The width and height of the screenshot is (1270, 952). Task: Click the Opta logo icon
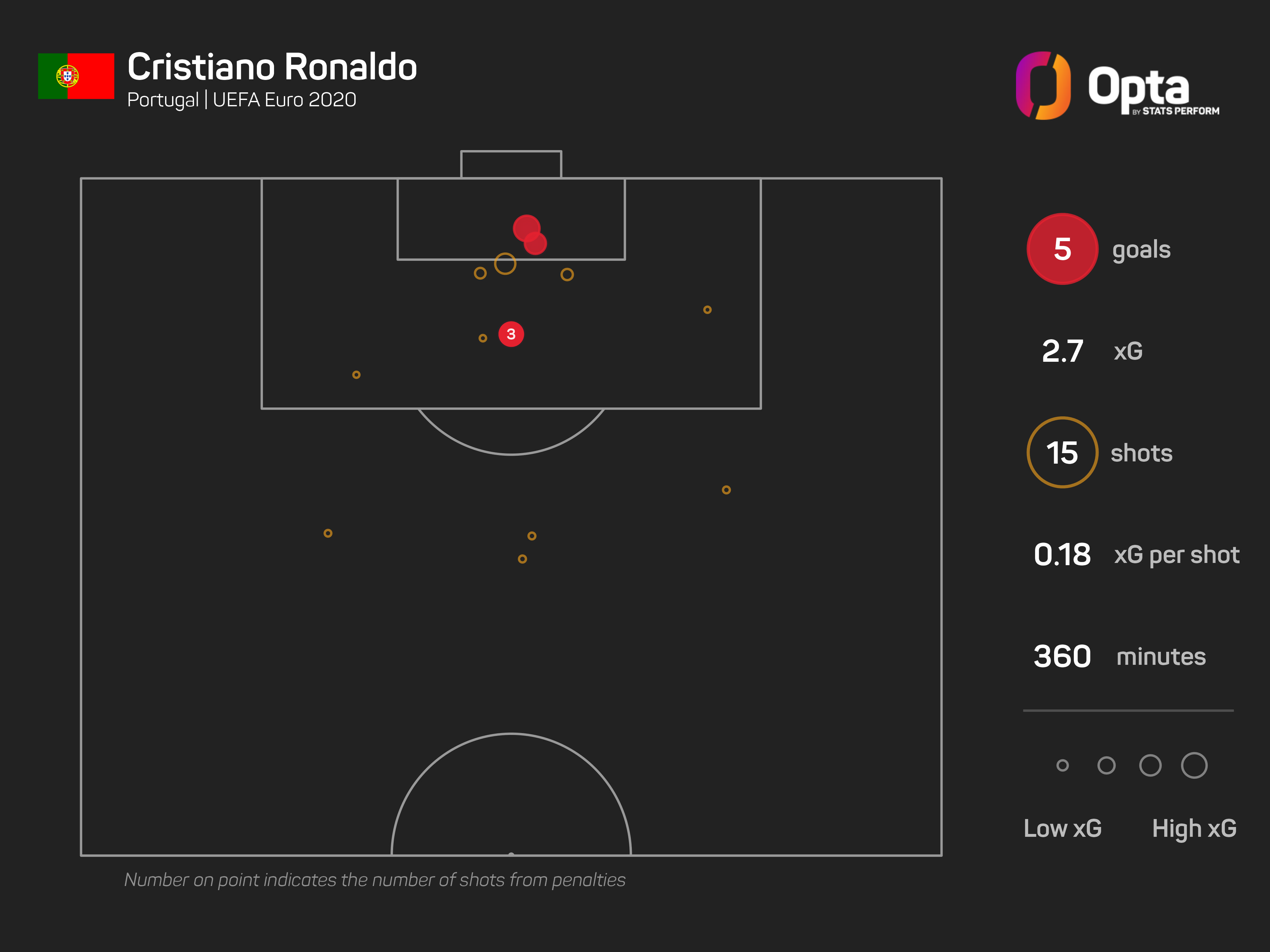[1043, 85]
